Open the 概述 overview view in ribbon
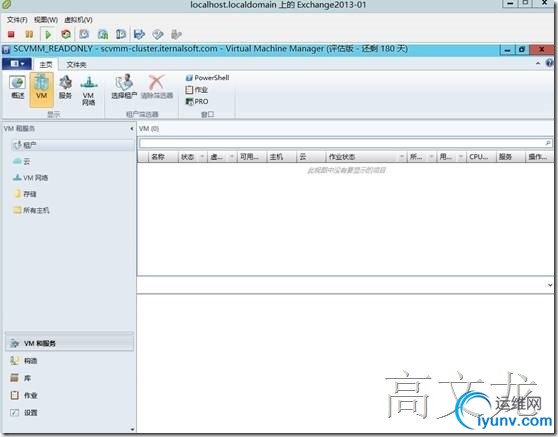 point(17,87)
